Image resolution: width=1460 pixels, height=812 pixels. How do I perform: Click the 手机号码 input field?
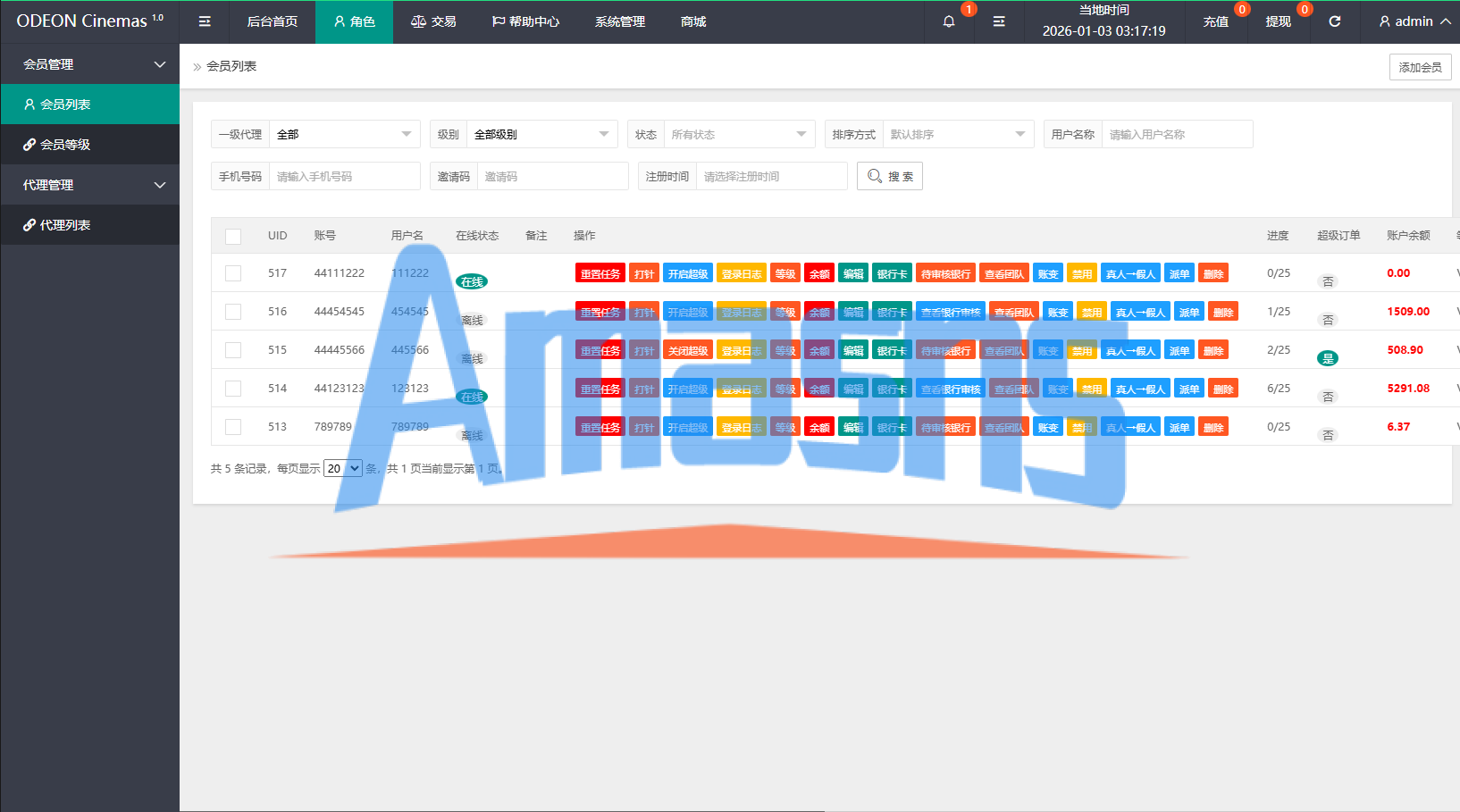point(345,176)
